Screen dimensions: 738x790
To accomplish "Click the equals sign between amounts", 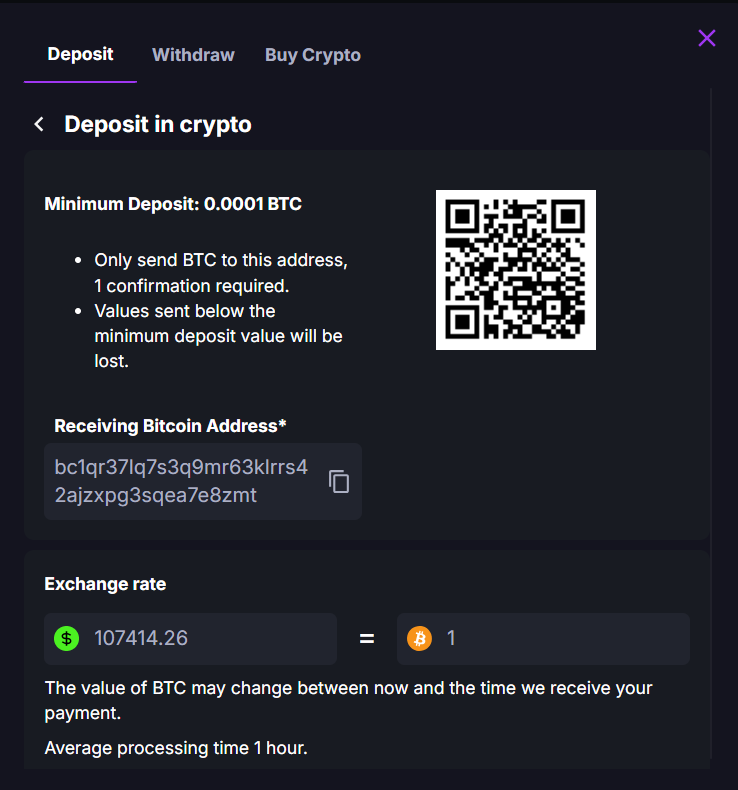I will click(367, 638).
